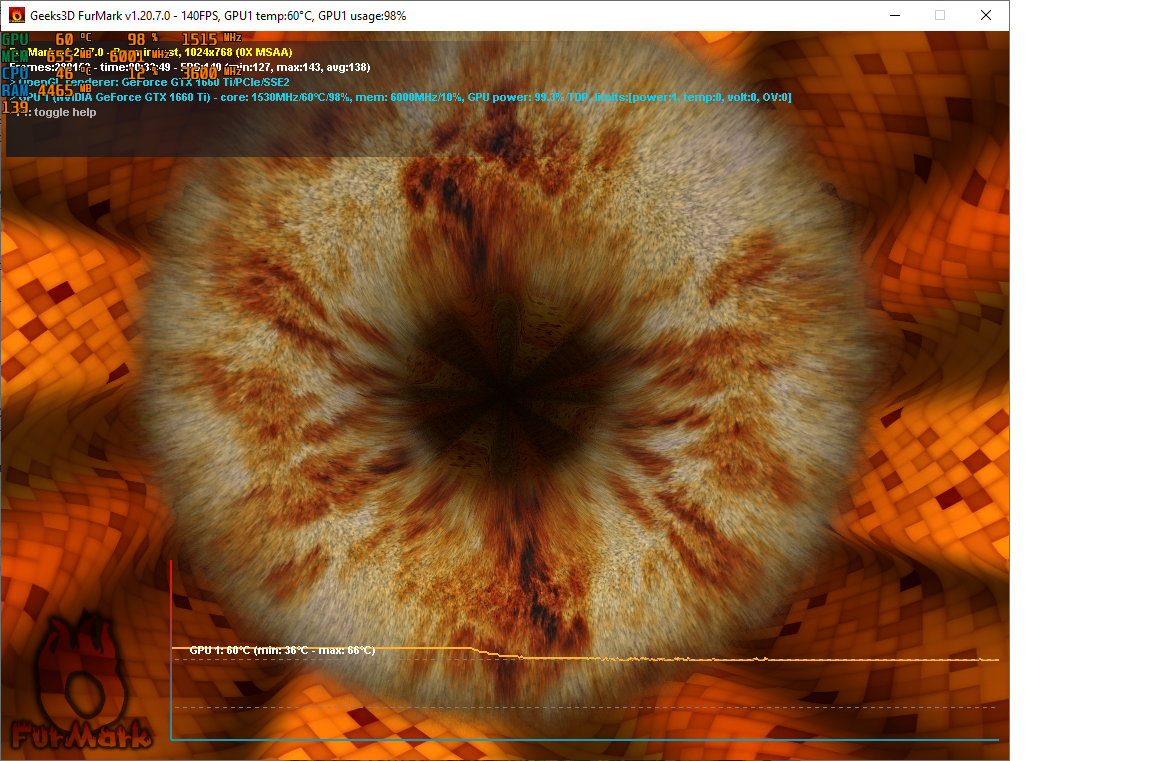Click the green "GPU" OSD label
Image resolution: width=1152 pixels, height=761 pixels.
15,40
